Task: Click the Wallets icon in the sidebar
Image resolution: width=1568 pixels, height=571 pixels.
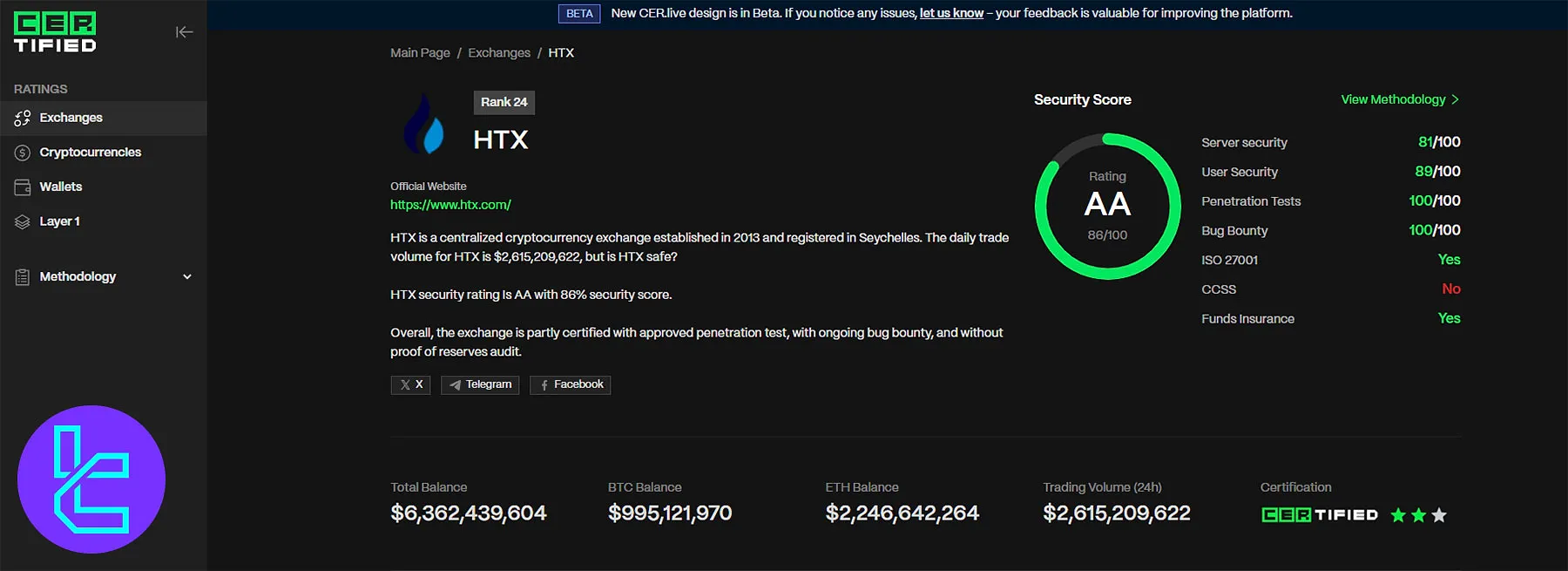Action: pyautogui.click(x=23, y=187)
